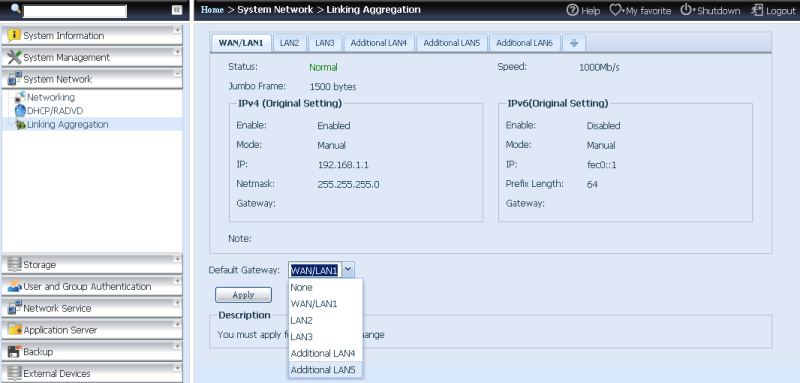The height and width of the screenshot is (383, 800).
Task: Click the Help question mark icon
Action: (572, 10)
